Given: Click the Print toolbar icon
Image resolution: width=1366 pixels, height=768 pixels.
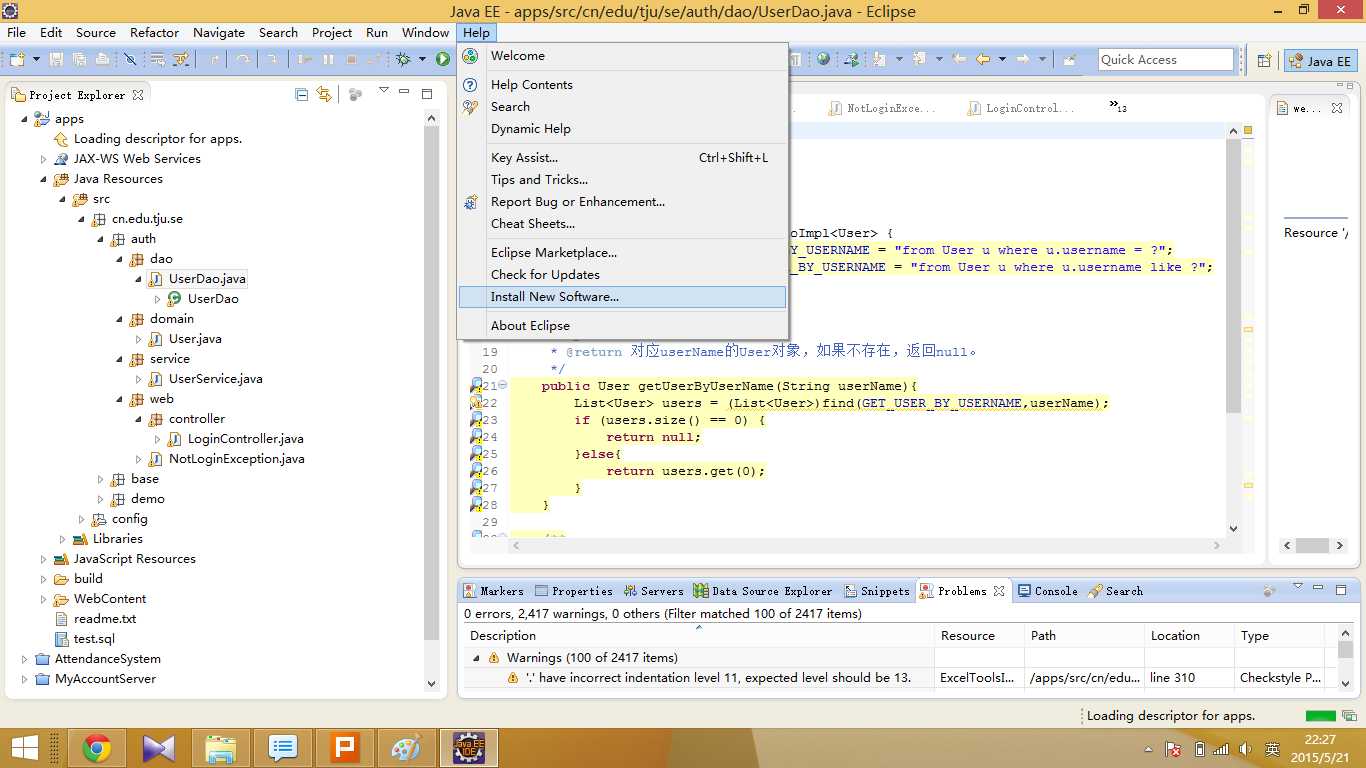Looking at the screenshot, I should pyautogui.click(x=101, y=60).
